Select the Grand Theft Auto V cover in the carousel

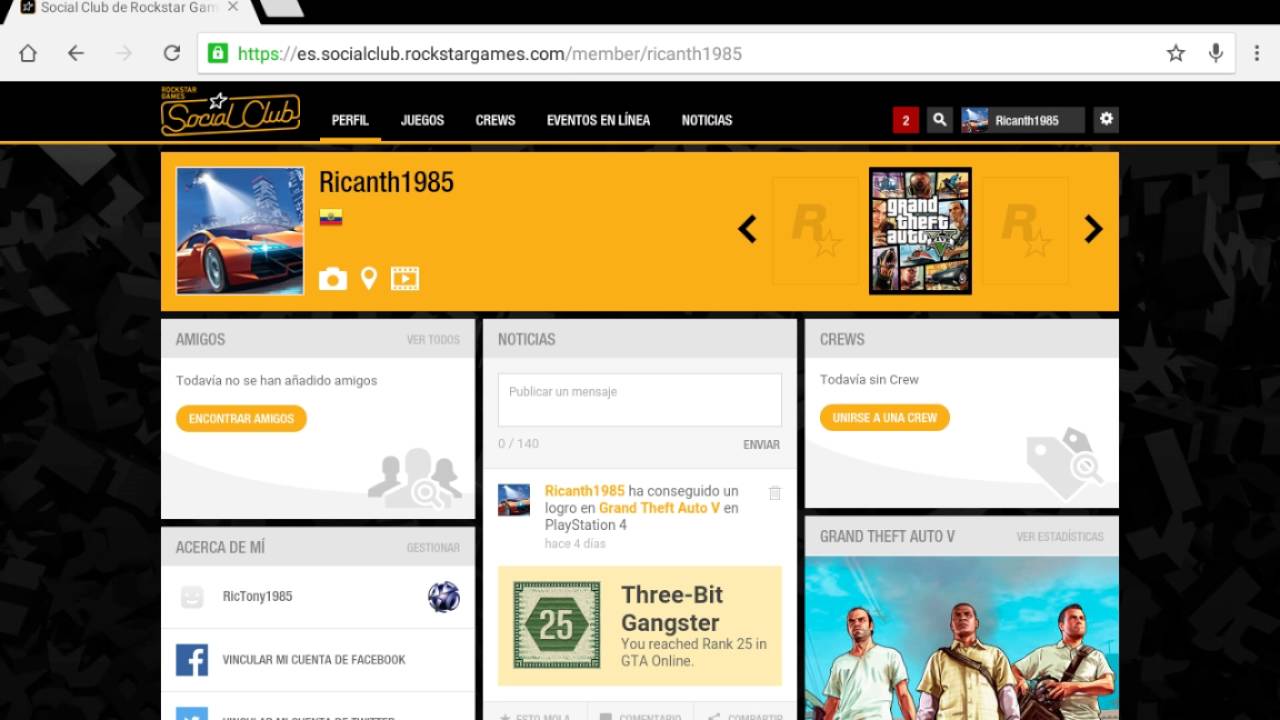(920, 230)
